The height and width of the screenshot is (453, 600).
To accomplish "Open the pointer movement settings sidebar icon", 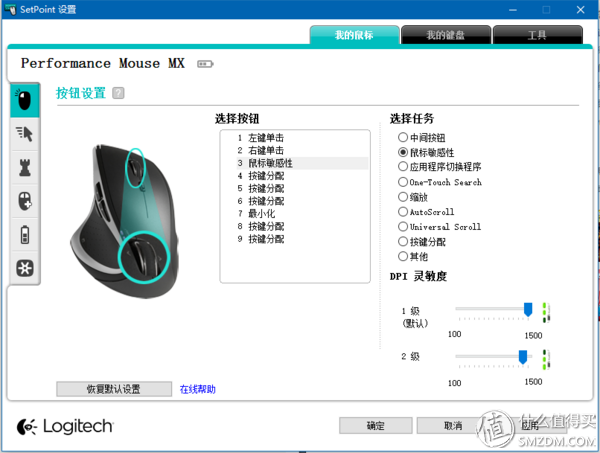I will click(24, 134).
